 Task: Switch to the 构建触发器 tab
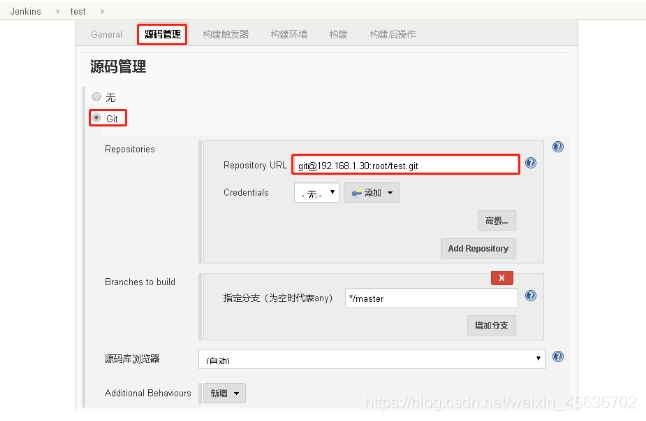[x=226, y=34]
